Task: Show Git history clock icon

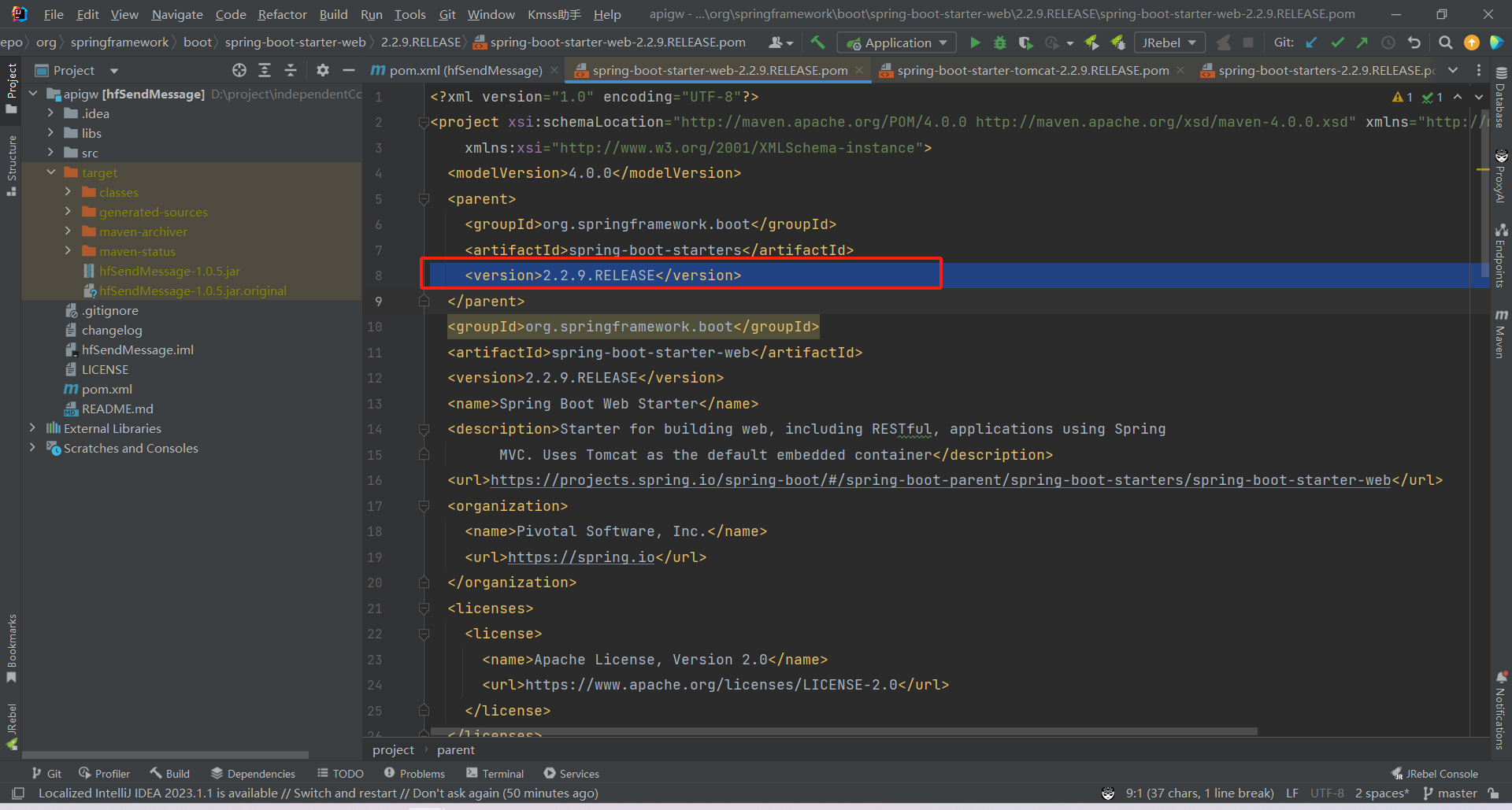Action: tap(1388, 43)
